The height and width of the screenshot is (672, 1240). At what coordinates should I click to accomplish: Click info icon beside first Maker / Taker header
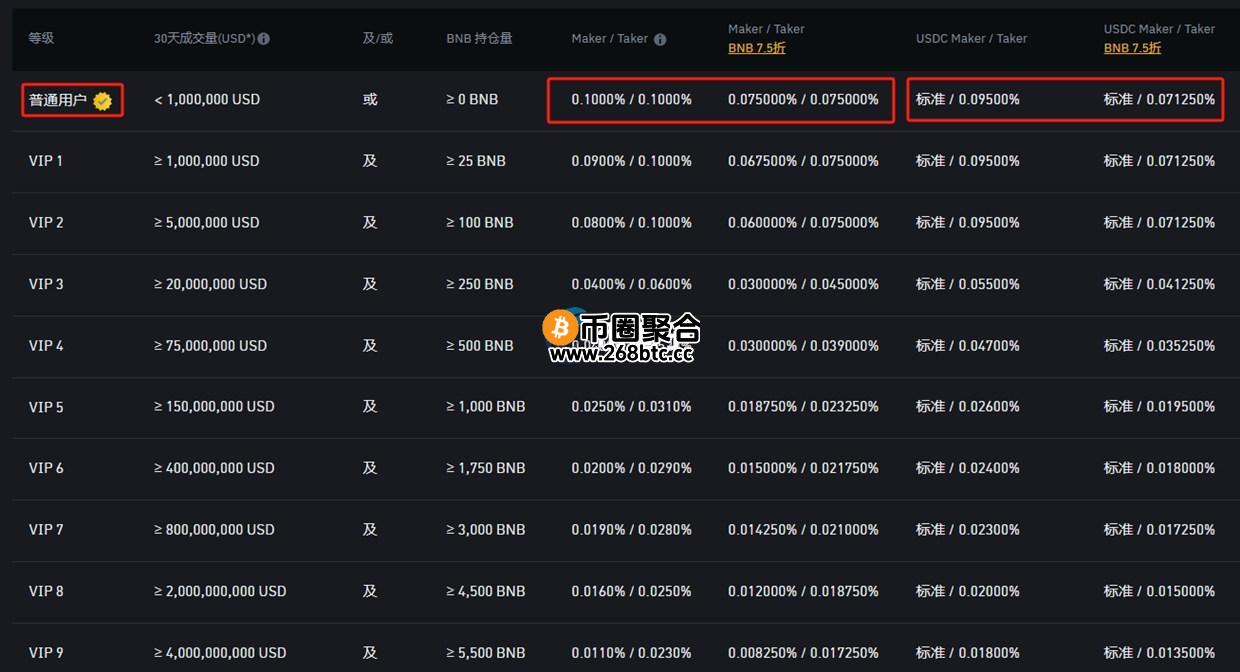tap(660, 39)
